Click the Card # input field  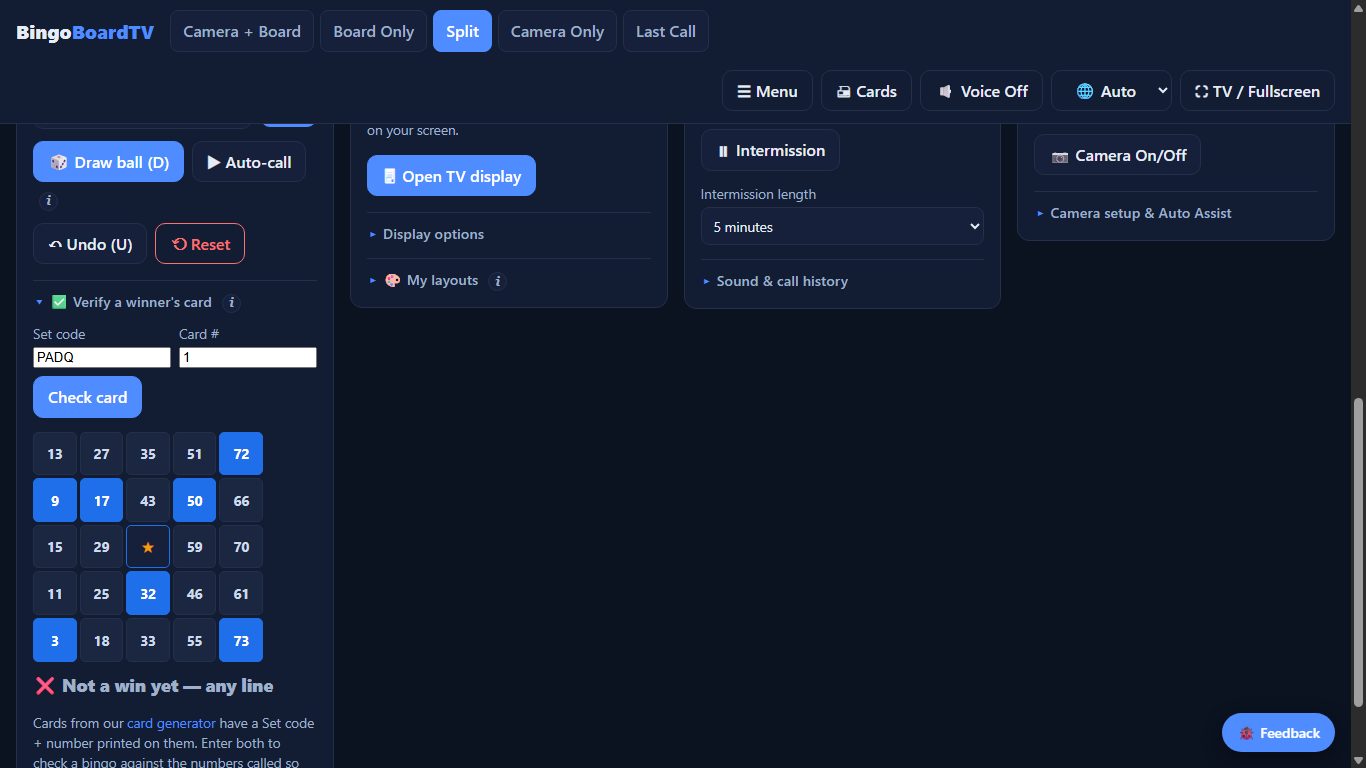(248, 357)
